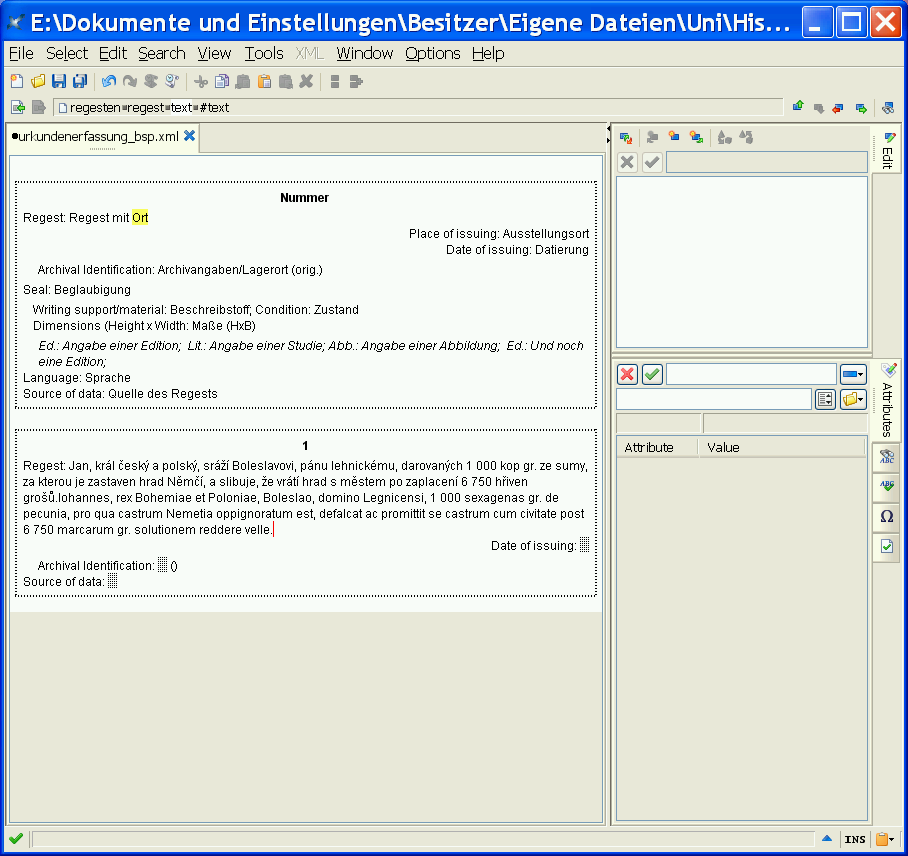908x856 pixels.
Task: Switch to the Attributes side tab
Action: (887, 400)
